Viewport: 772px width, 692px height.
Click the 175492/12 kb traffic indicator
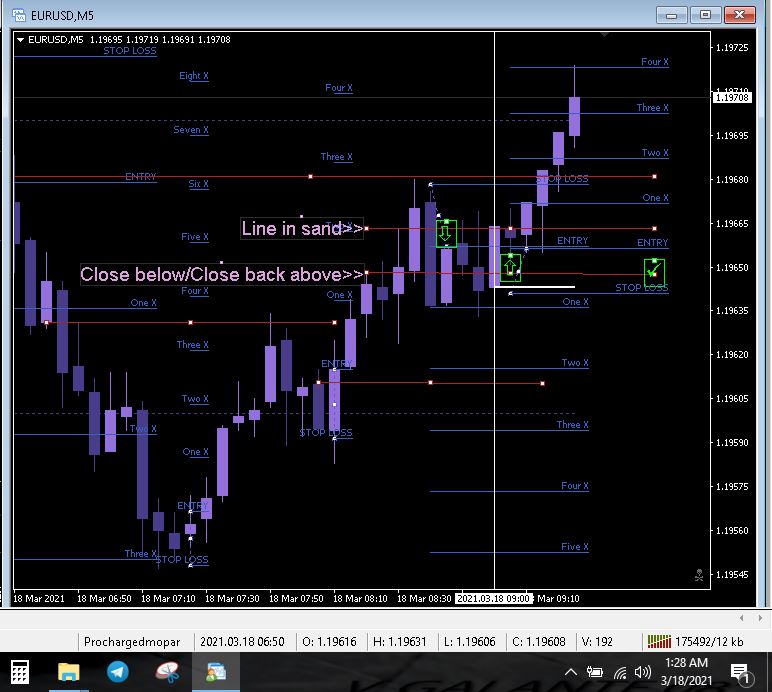709,642
